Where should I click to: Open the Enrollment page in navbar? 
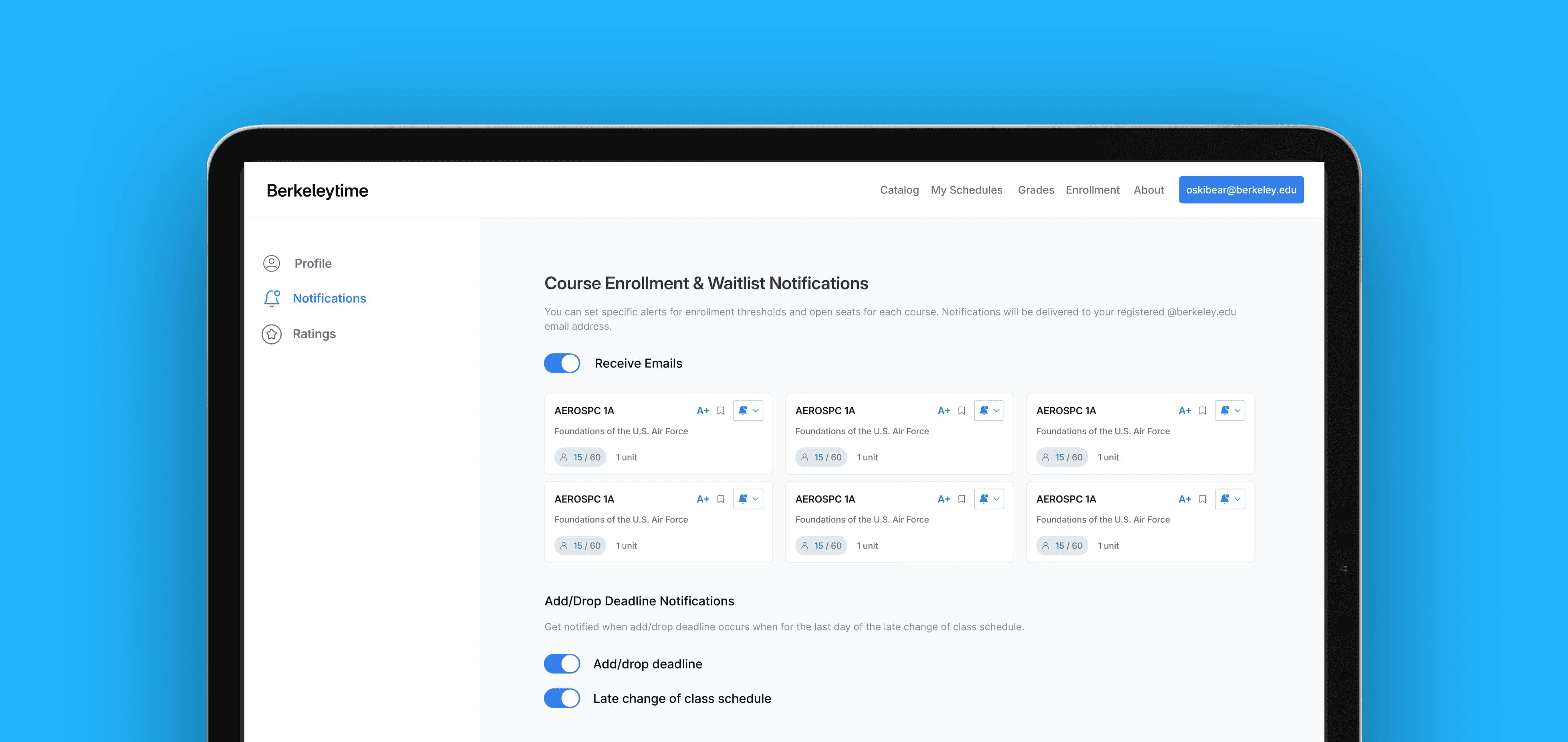(1092, 190)
